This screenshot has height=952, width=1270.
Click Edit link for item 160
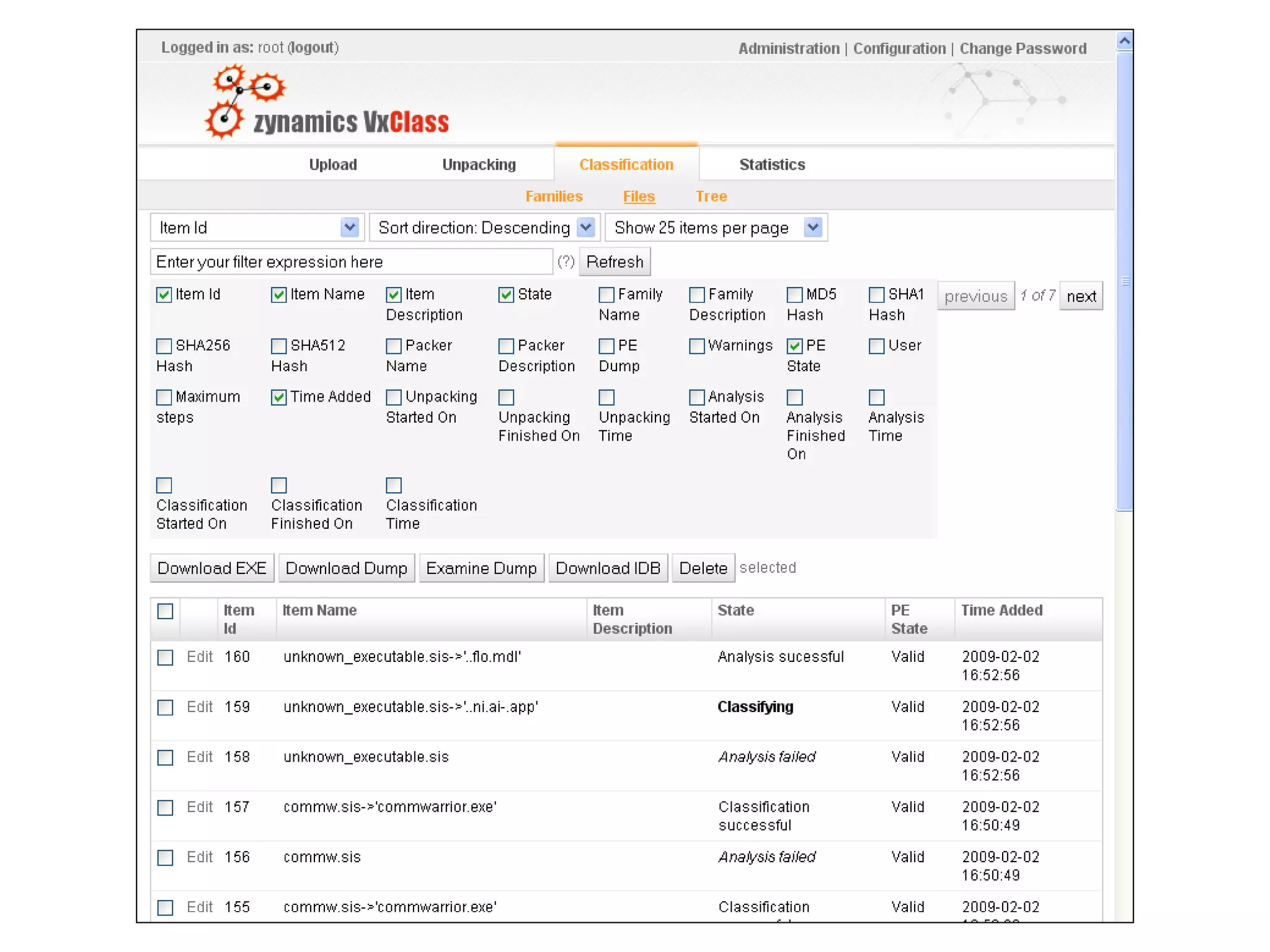click(x=200, y=656)
